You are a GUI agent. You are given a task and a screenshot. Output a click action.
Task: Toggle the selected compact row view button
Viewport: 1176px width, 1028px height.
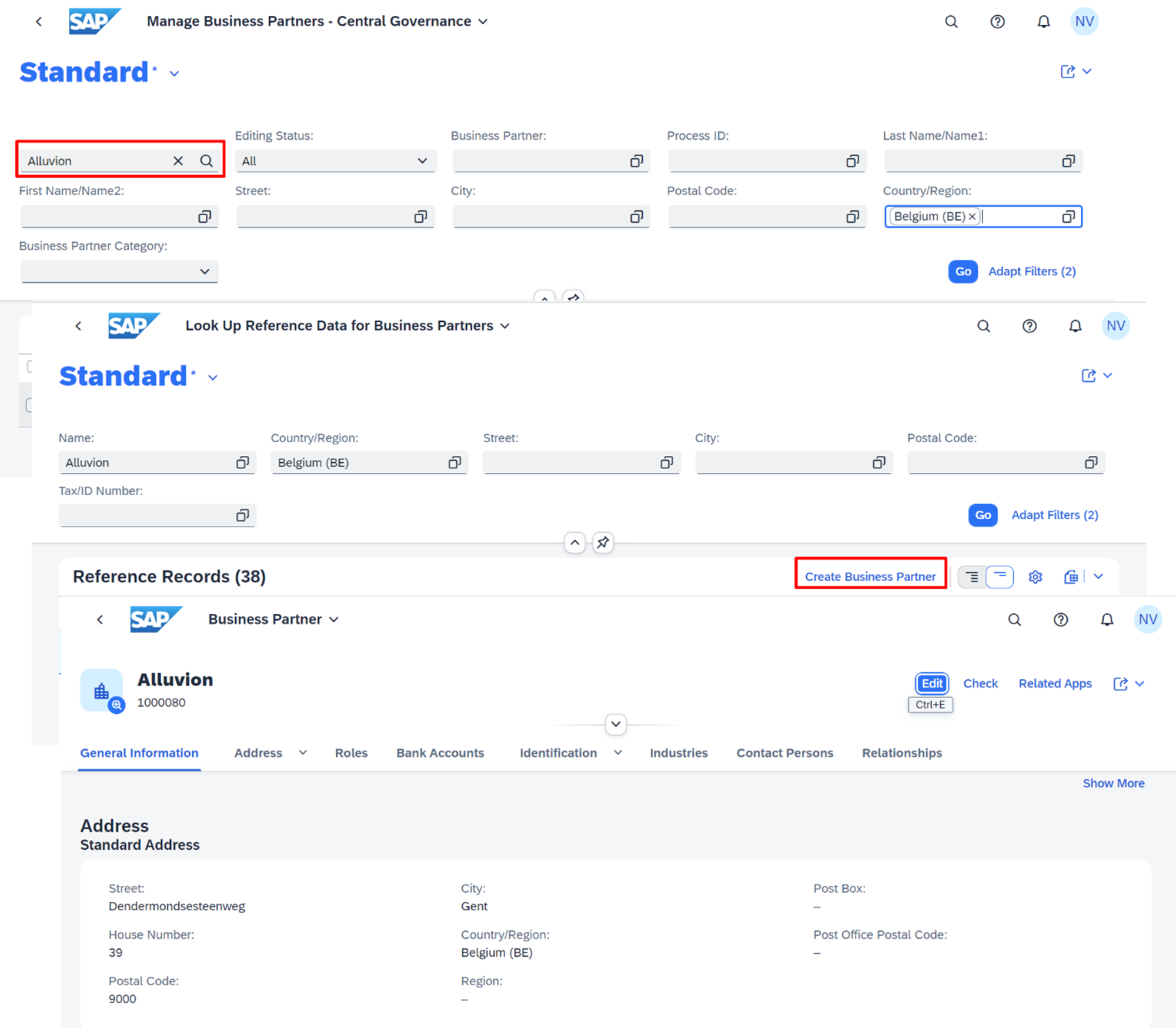point(1000,577)
